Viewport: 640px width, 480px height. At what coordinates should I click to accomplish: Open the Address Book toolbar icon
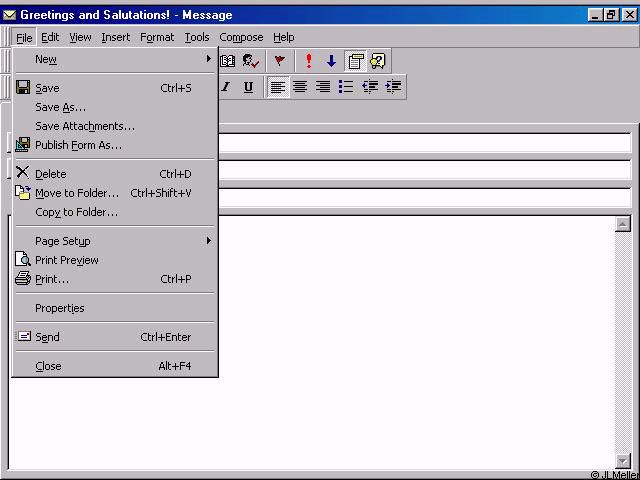228,61
